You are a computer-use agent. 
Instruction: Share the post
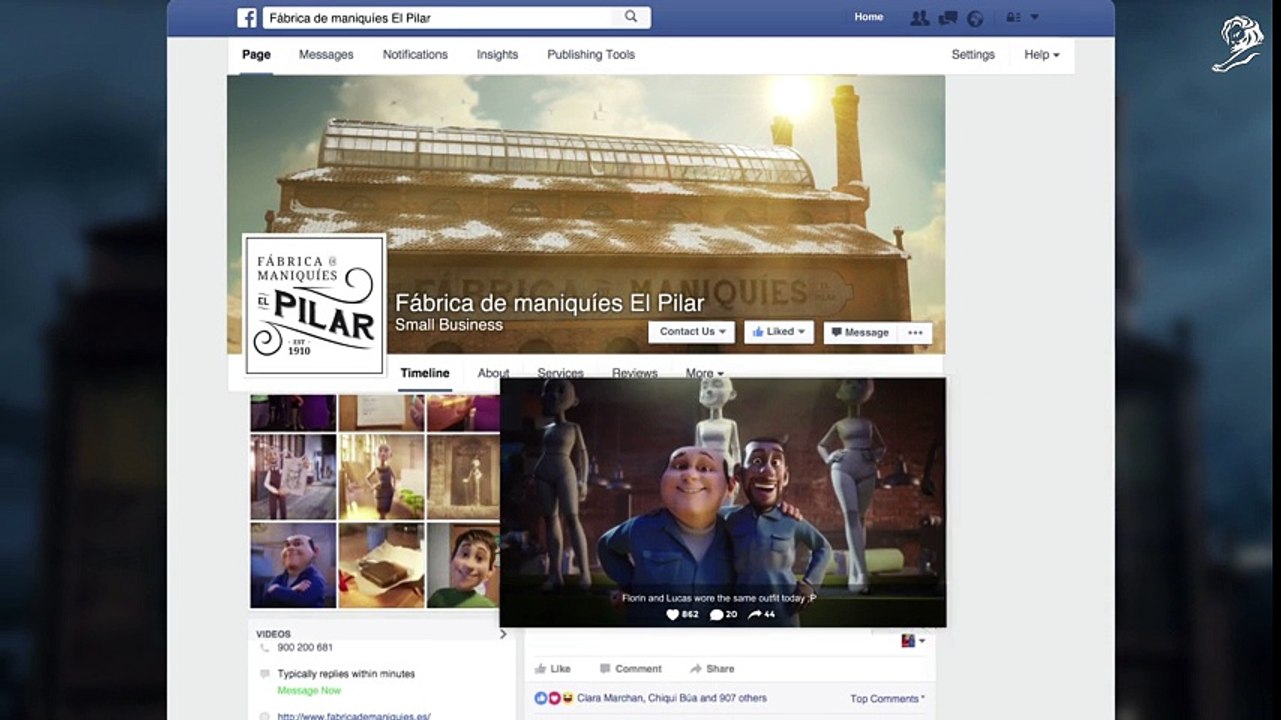[x=712, y=669]
